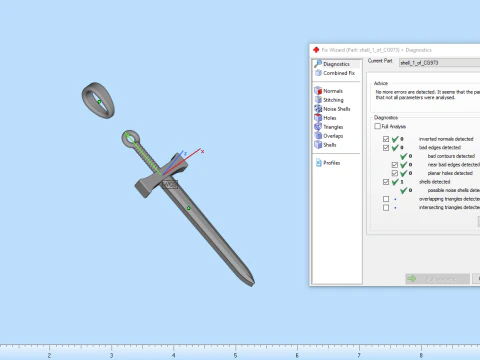The height and width of the screenshot is (360, 480).
Task: Click the sword pommel loop
Action: [130, 139]
